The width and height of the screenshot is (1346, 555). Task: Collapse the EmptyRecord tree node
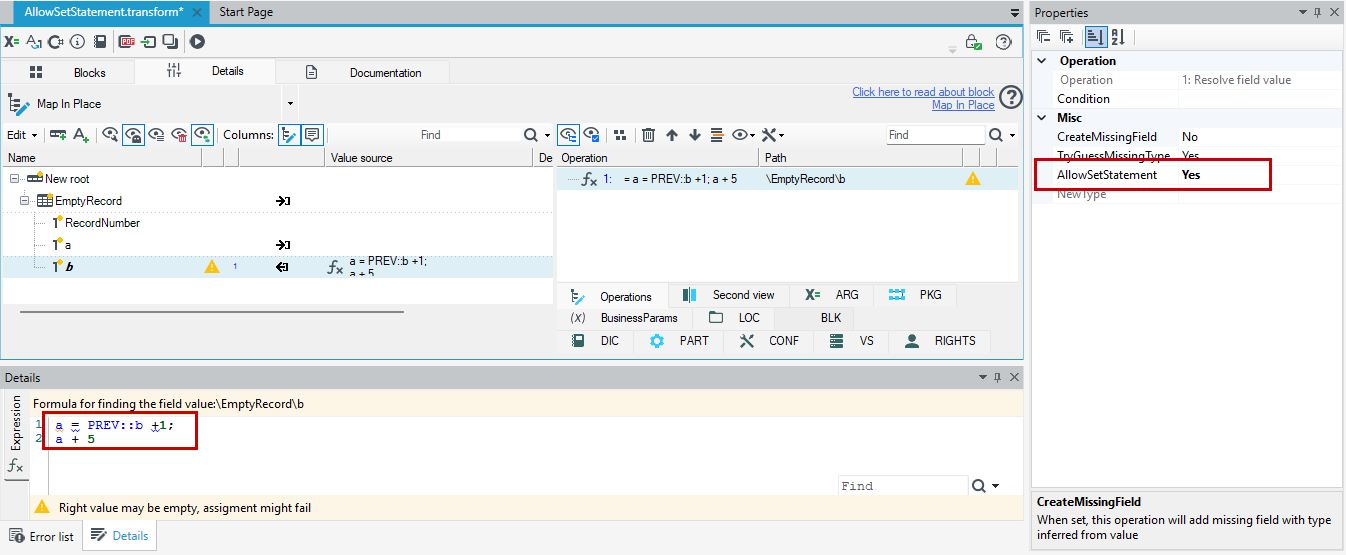[25, 201]
